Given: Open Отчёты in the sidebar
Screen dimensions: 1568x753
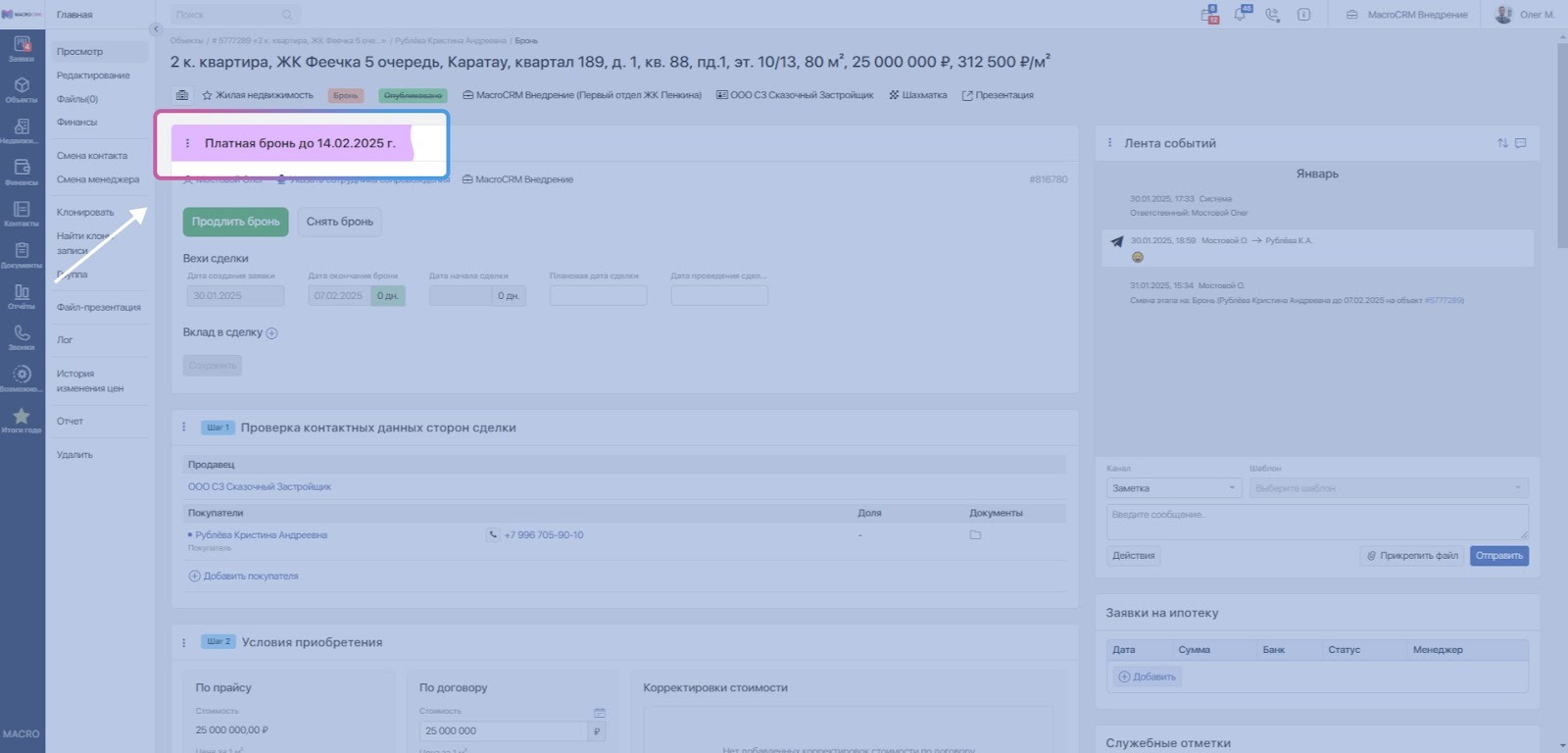Looking at the screenshot, I should (22, 295).
